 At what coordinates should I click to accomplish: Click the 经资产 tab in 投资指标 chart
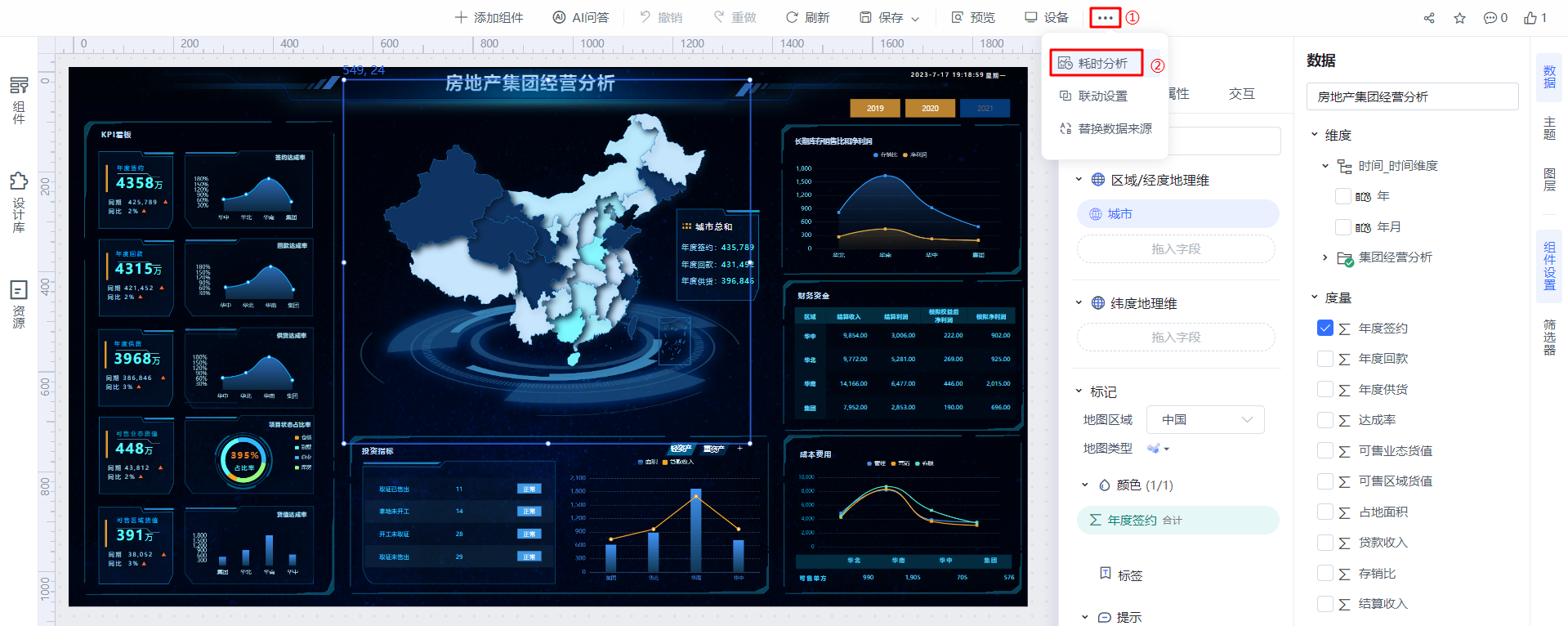pyautogui.click(x=681, y=449)
